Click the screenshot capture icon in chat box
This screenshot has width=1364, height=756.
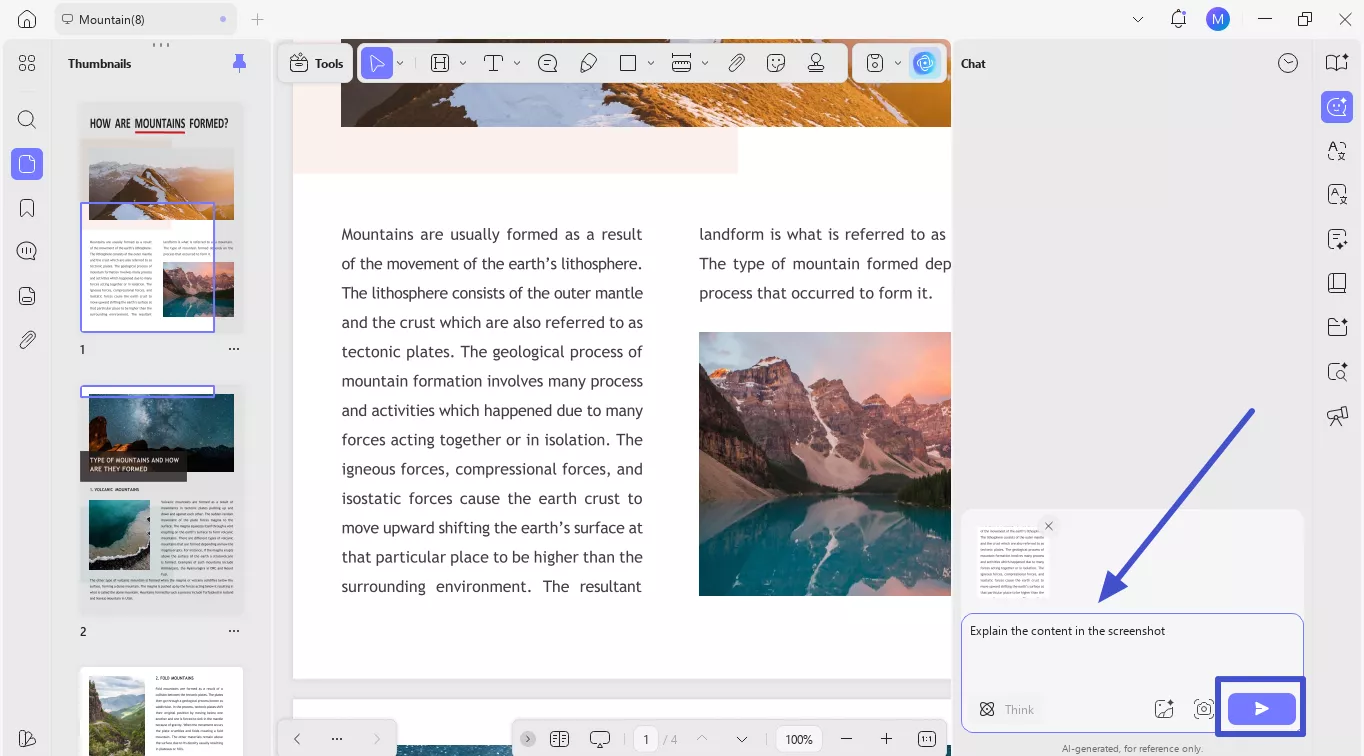pyautogui.click(x=1204, y=709)
